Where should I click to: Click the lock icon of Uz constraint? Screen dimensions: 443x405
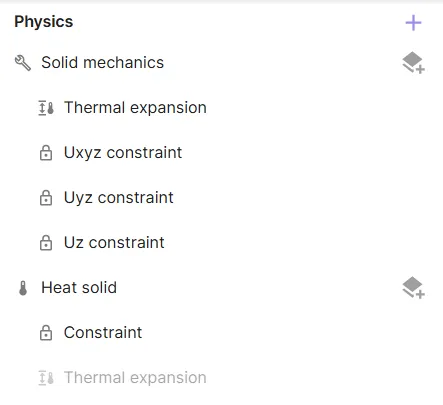tap(46, 243)
